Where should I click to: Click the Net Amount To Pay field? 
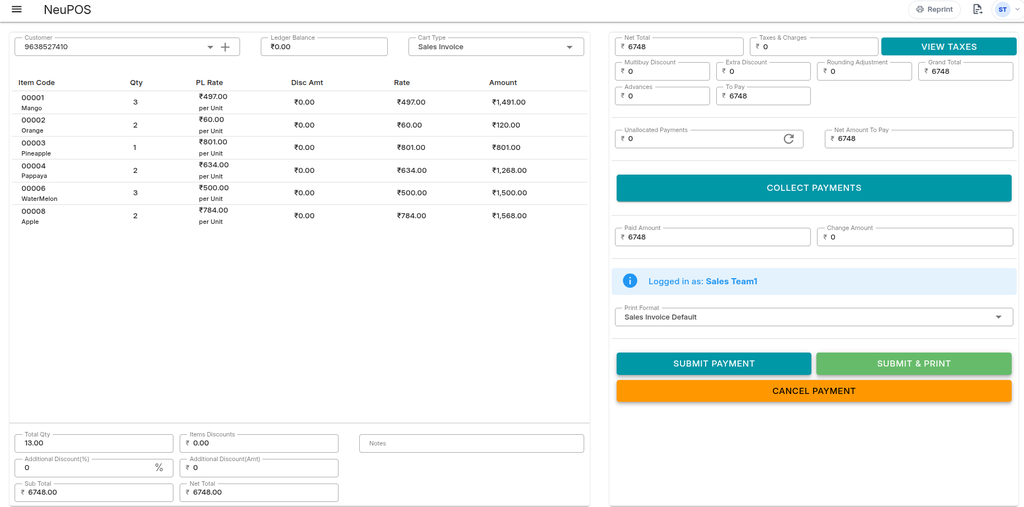click(x=919, y=139)
